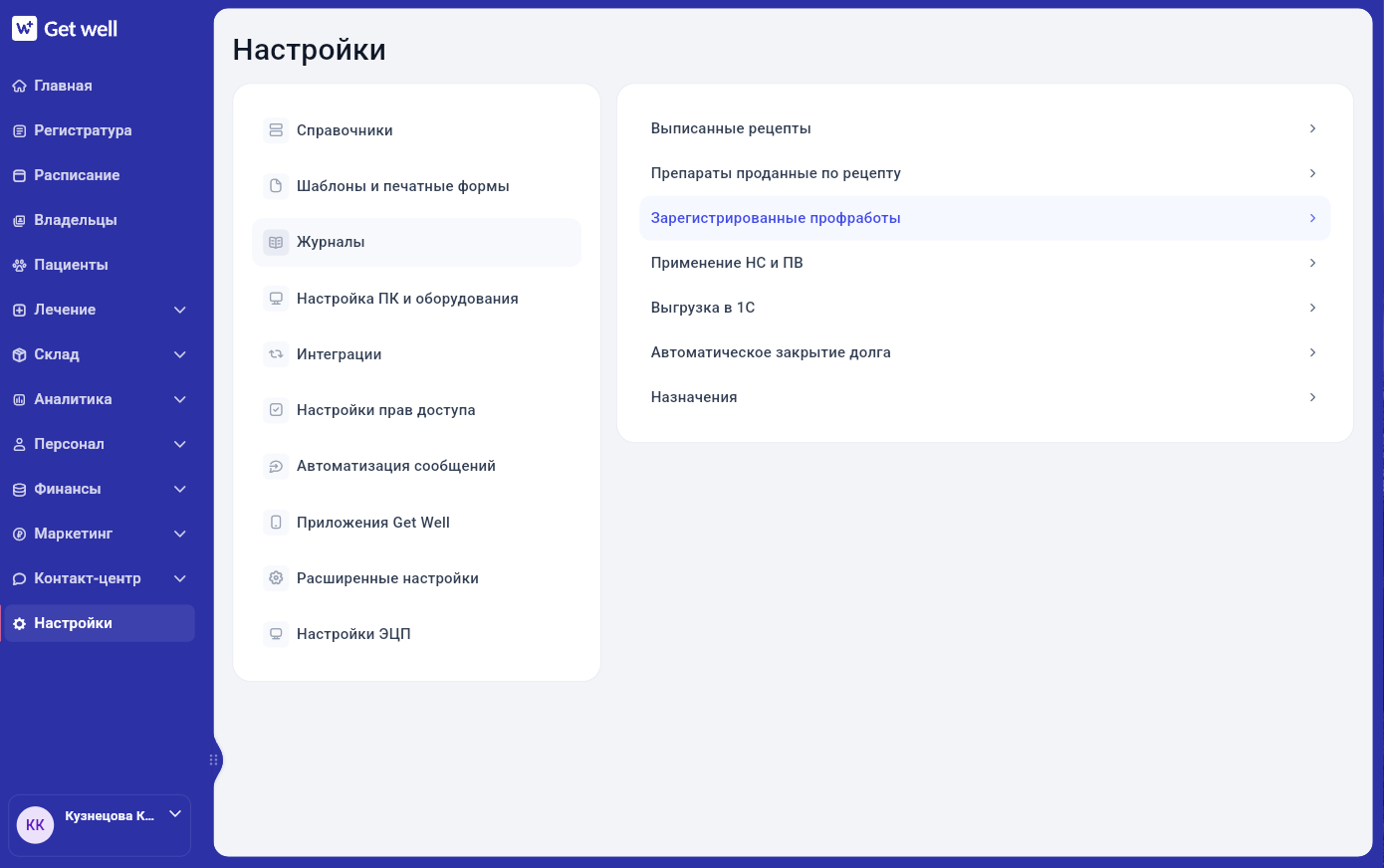The image size is (1384, 868).
Task: Open the user menu chevron by Кузнецова
Action: point(175,813)
